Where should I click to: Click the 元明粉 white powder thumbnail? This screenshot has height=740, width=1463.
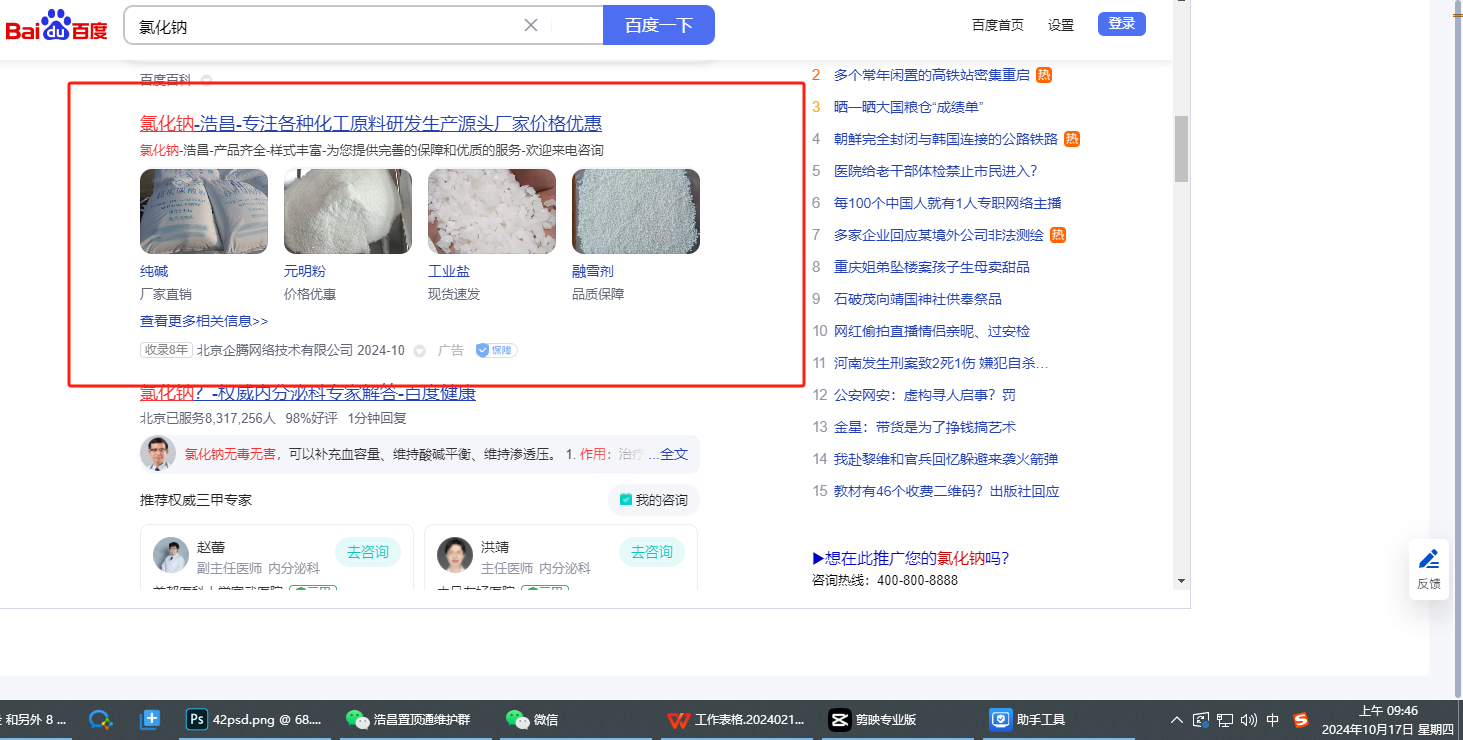(x=348, y=211)
